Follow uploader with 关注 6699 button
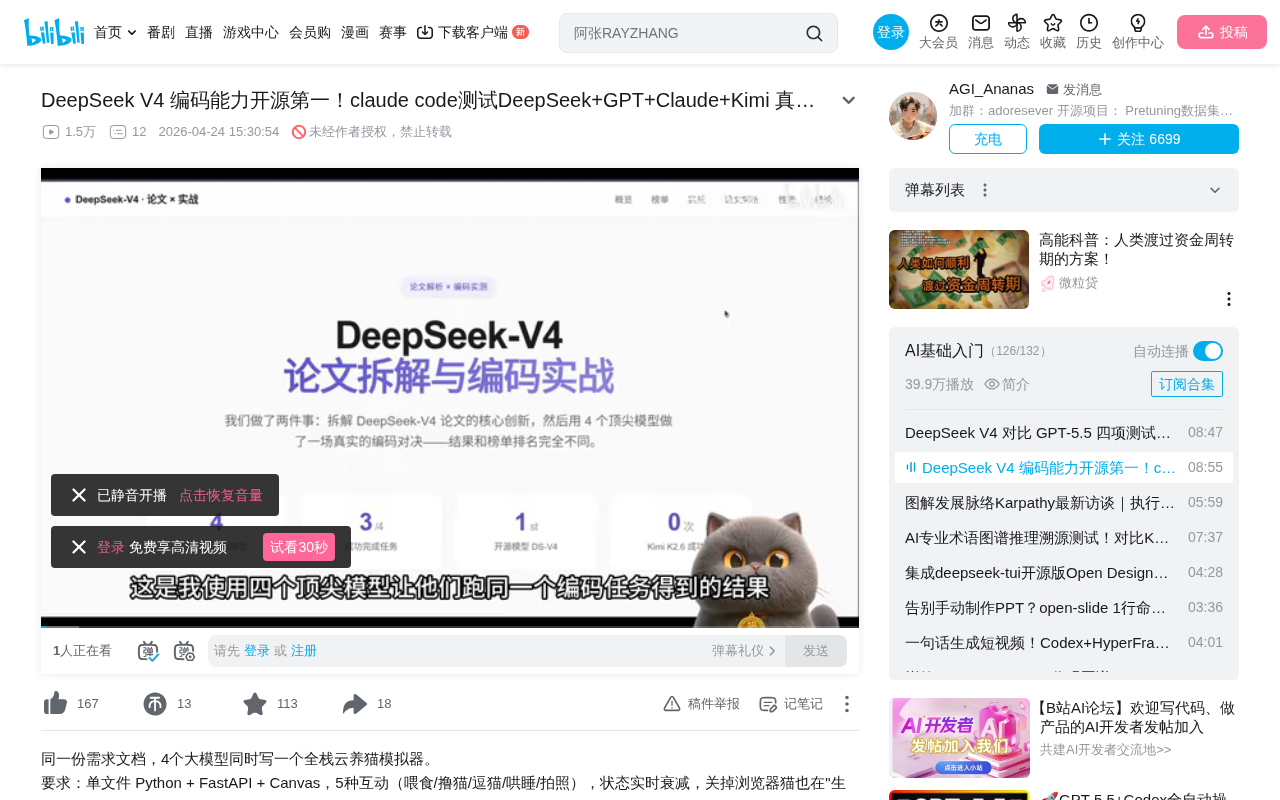1280x800 pixels. pyautogui.click(x=1139, y=139)
